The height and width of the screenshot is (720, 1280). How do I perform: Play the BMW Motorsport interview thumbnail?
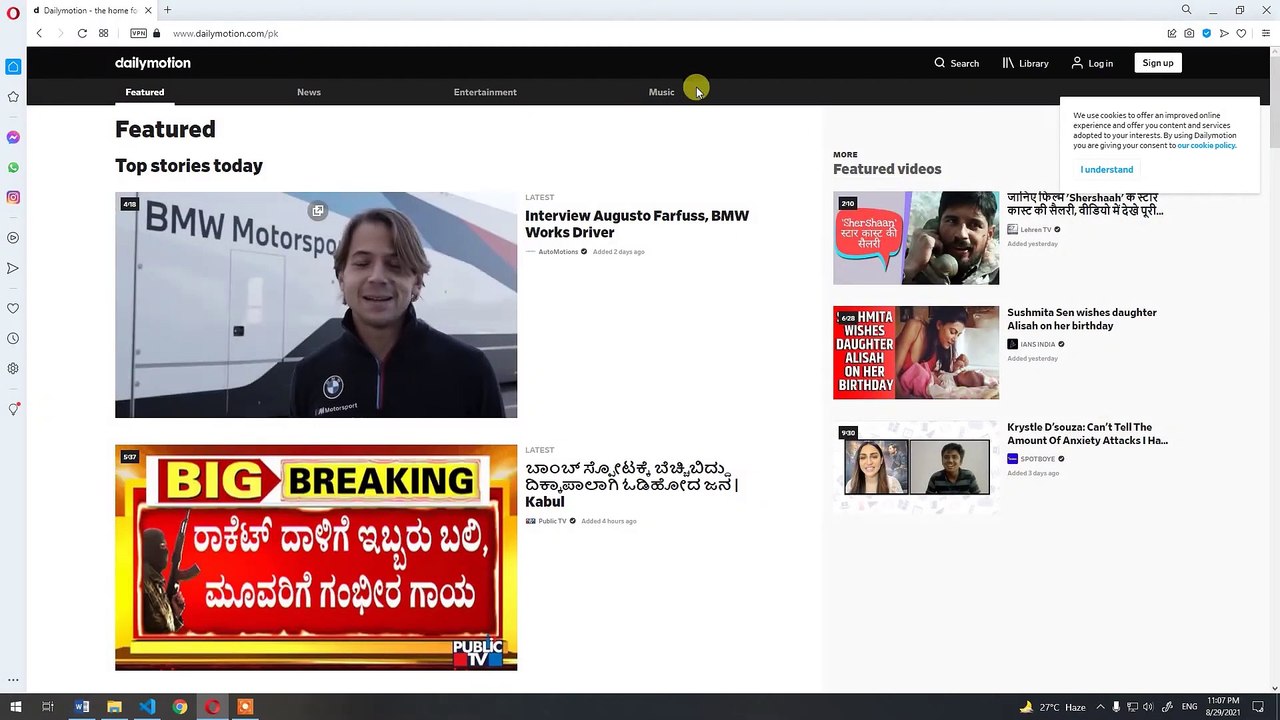click(x=316, y=305)
